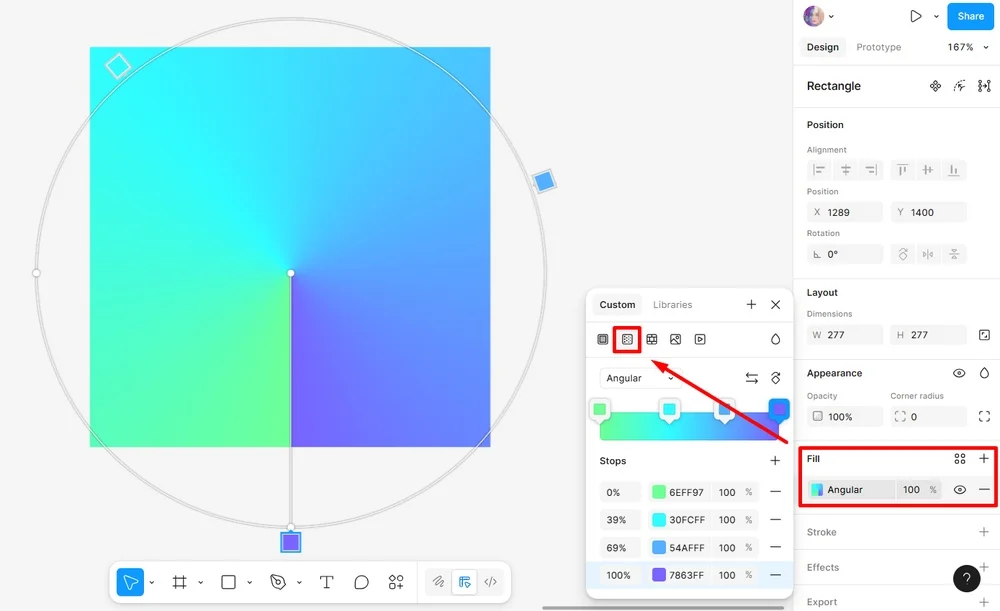Image resolution: width=1000 pixels, height=611 pixels.
Task: Remove the 54AFFF gradient stop
Action: point(776,547)
